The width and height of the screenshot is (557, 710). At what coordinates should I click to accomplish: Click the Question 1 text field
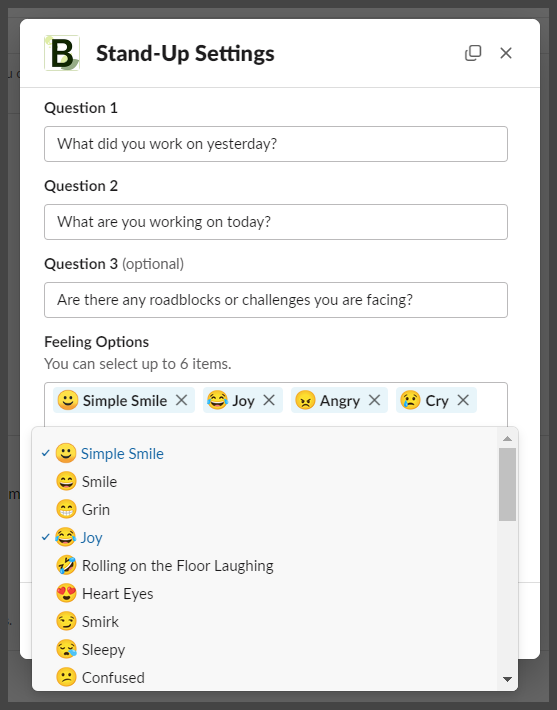(x=276, y=144)
